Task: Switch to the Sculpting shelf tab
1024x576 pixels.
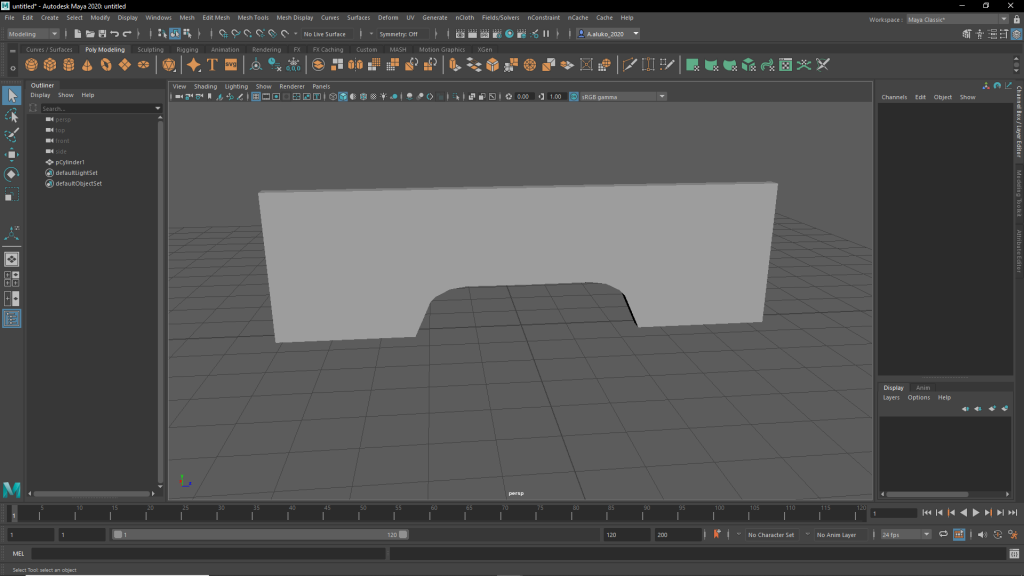Action: [x=150, y=49]
